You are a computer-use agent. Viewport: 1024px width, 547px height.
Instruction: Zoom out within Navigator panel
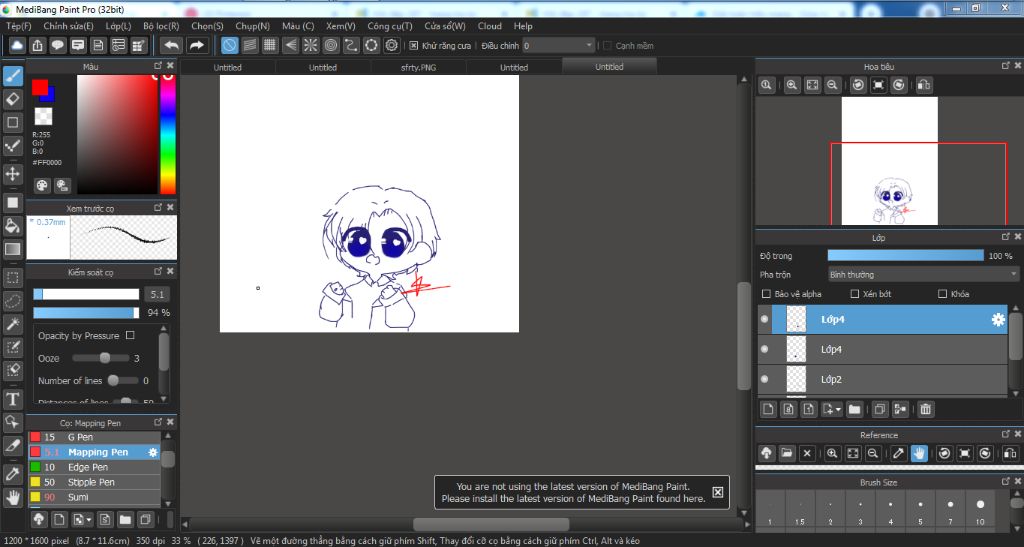coord(832,85)
